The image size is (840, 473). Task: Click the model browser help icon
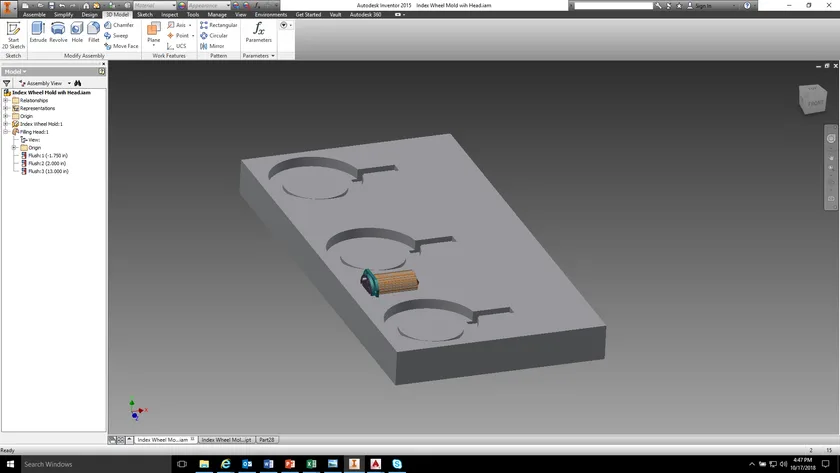[101, 71]
